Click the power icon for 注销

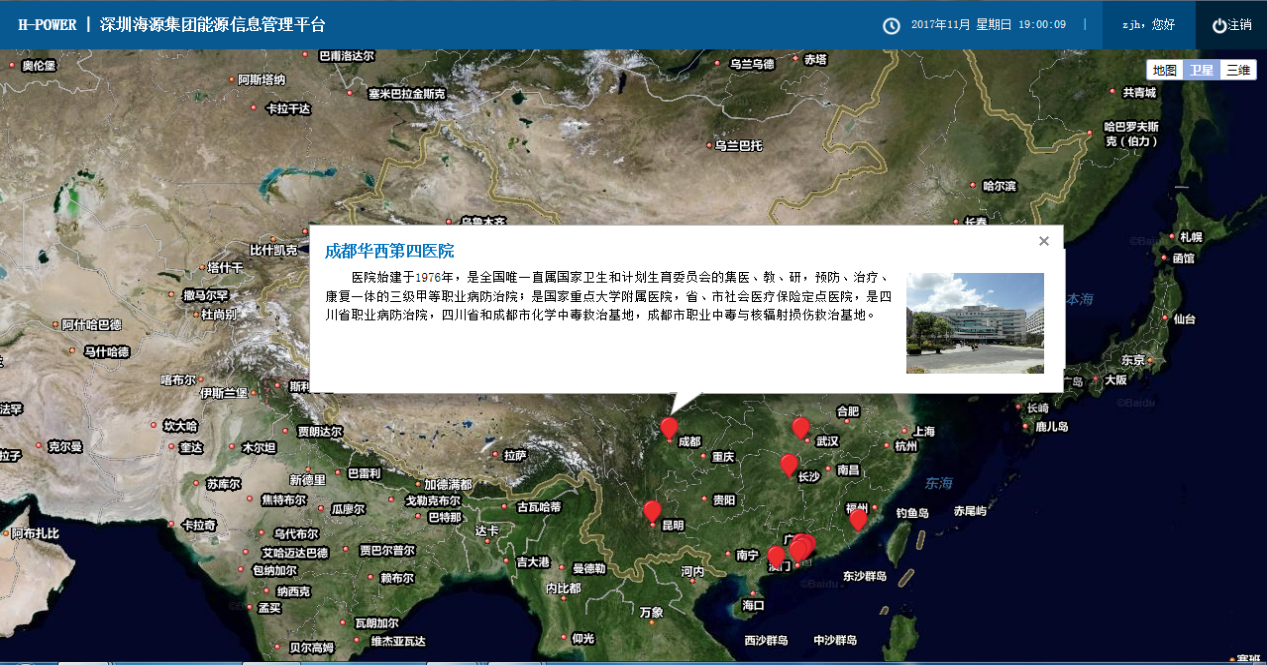click(x=1219, y=25)
